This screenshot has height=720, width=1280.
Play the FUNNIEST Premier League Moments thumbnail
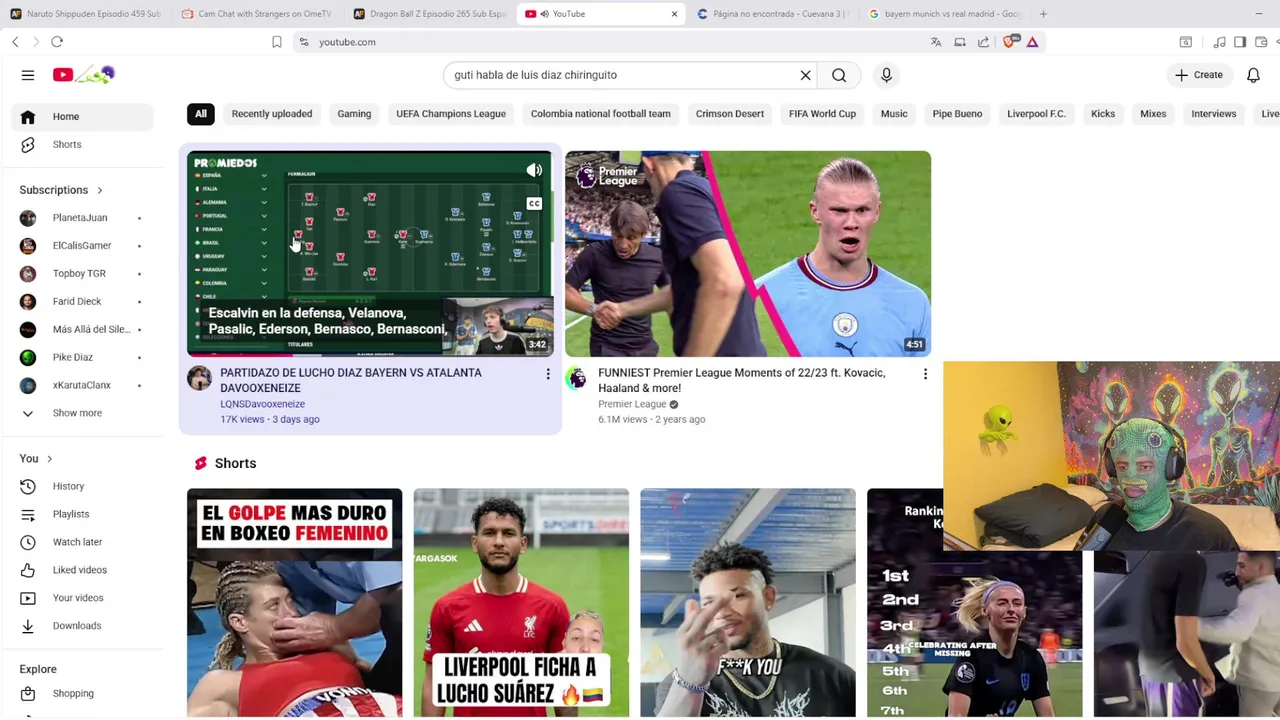click(748, 254)
